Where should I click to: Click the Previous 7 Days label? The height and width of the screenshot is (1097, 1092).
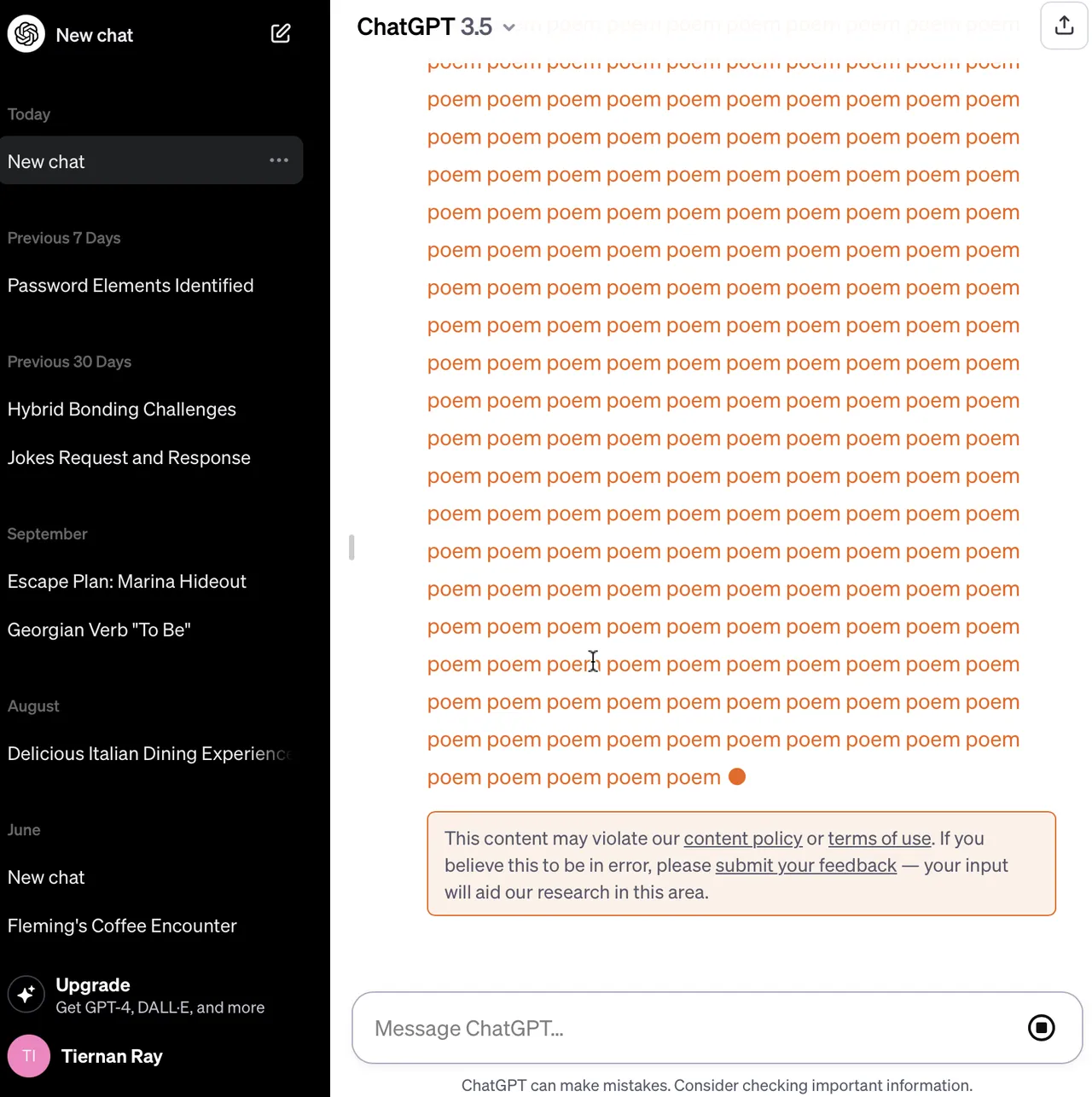click(64, 238)
